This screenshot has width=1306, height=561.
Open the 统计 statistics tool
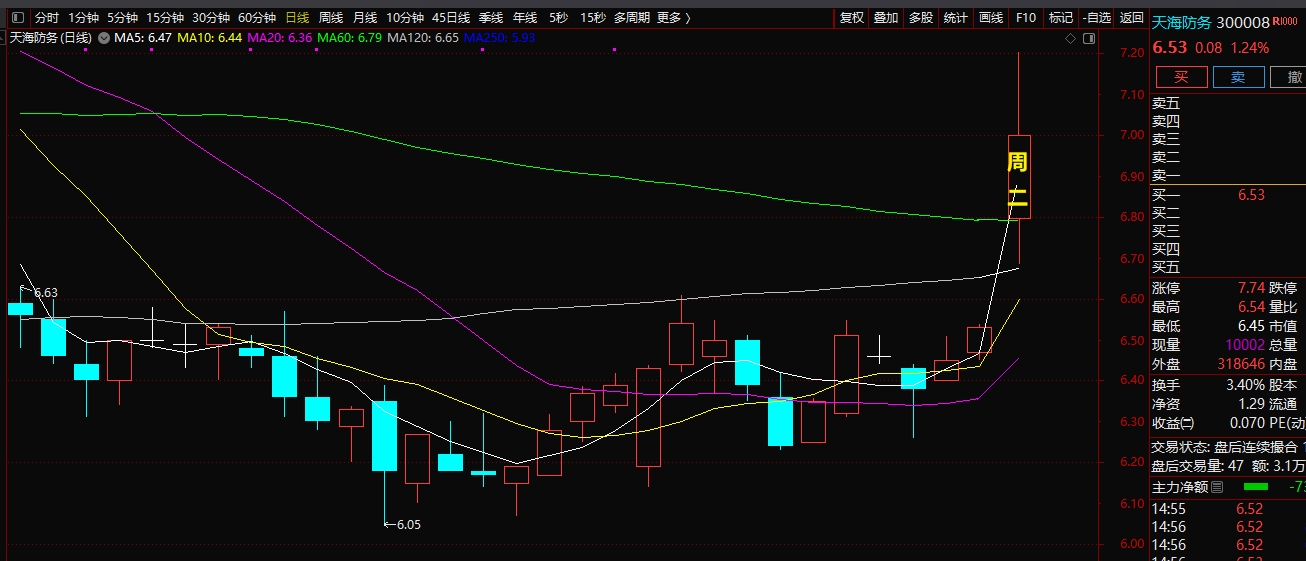tap(955, 18)
